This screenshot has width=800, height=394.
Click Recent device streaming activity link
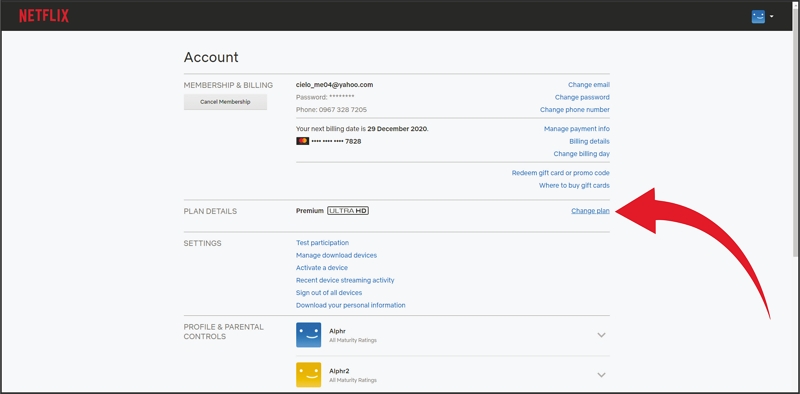click(345, 280)
